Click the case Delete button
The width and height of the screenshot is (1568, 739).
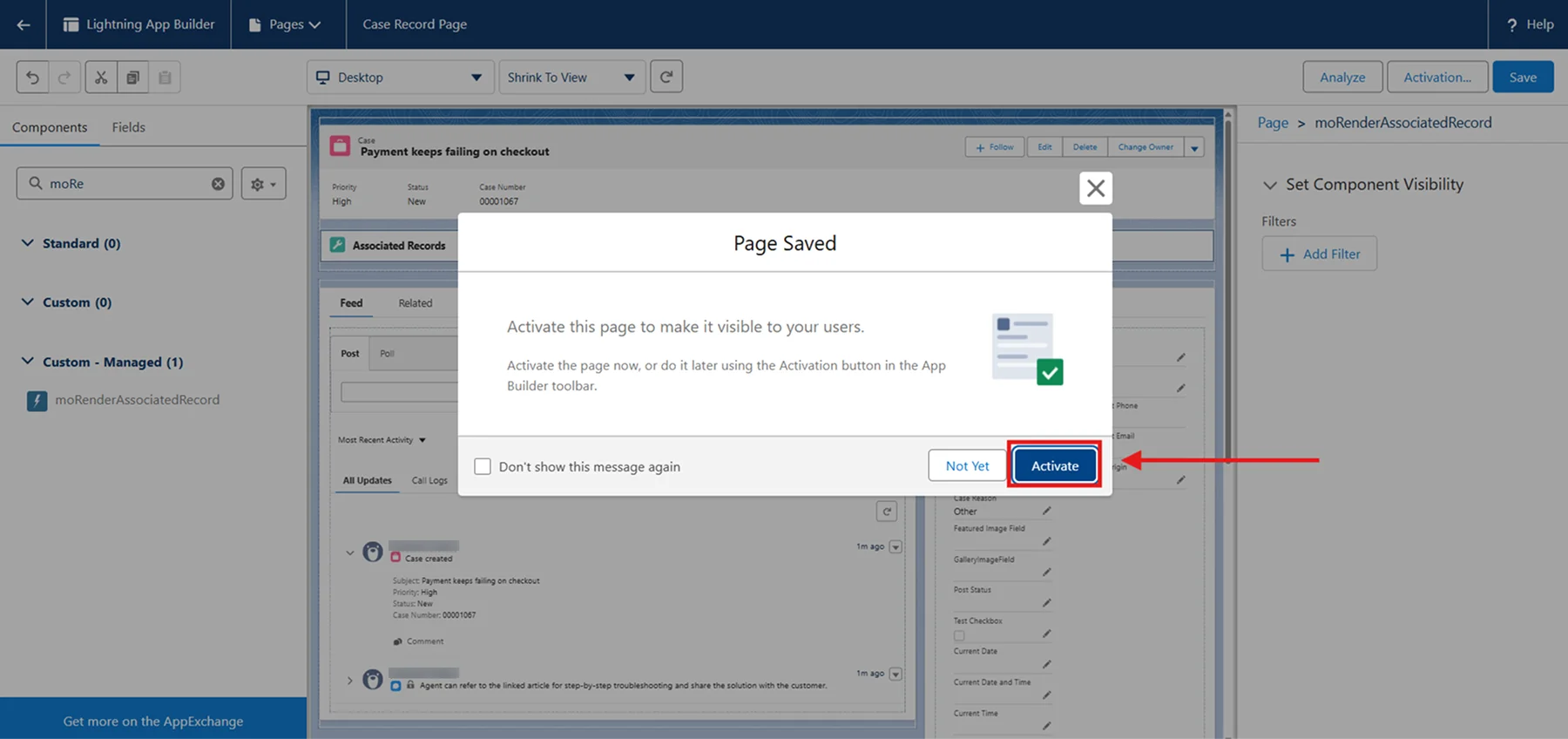[1085, 147]
